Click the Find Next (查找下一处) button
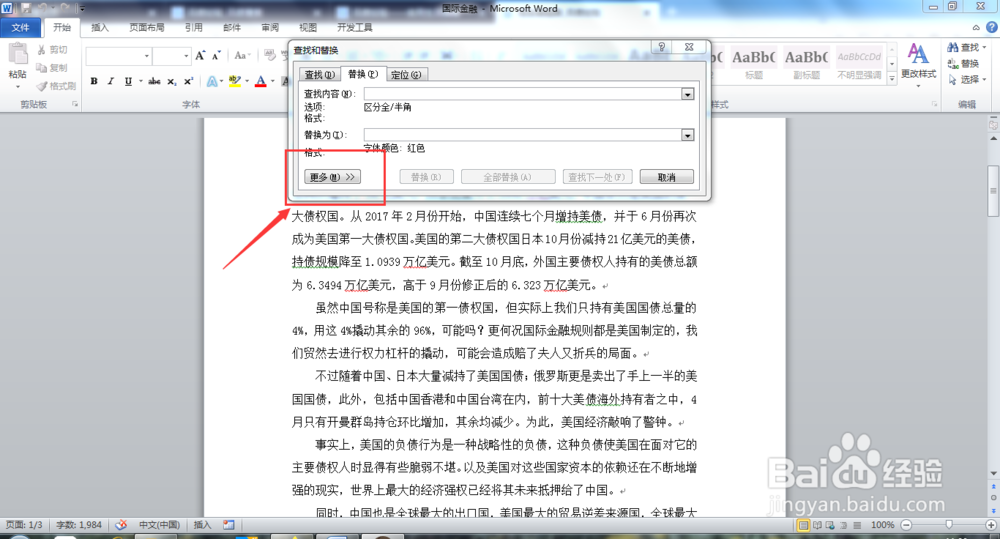 [x=598, y=177]
